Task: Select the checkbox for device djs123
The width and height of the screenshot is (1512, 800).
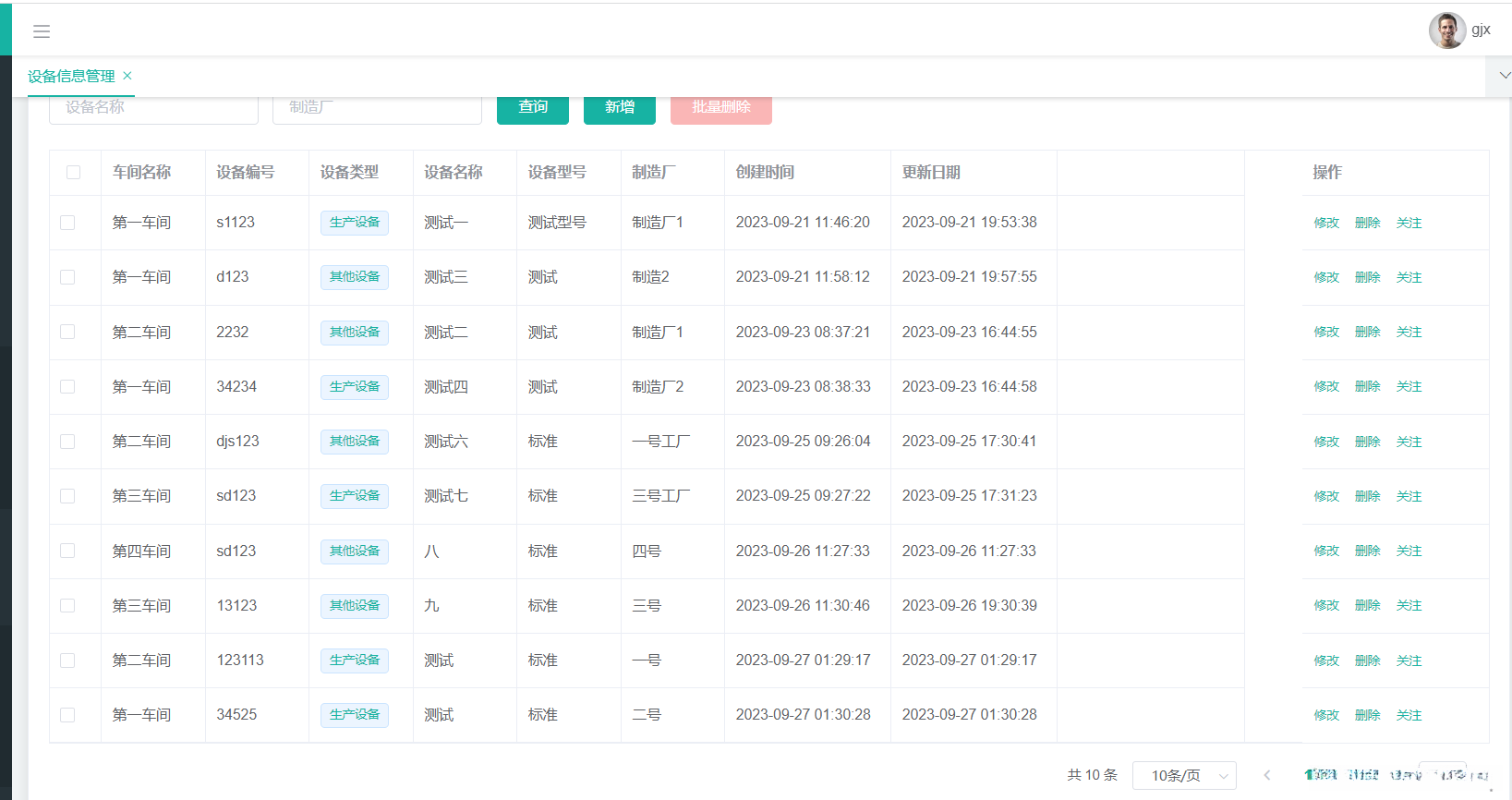Action: [67, 442]
